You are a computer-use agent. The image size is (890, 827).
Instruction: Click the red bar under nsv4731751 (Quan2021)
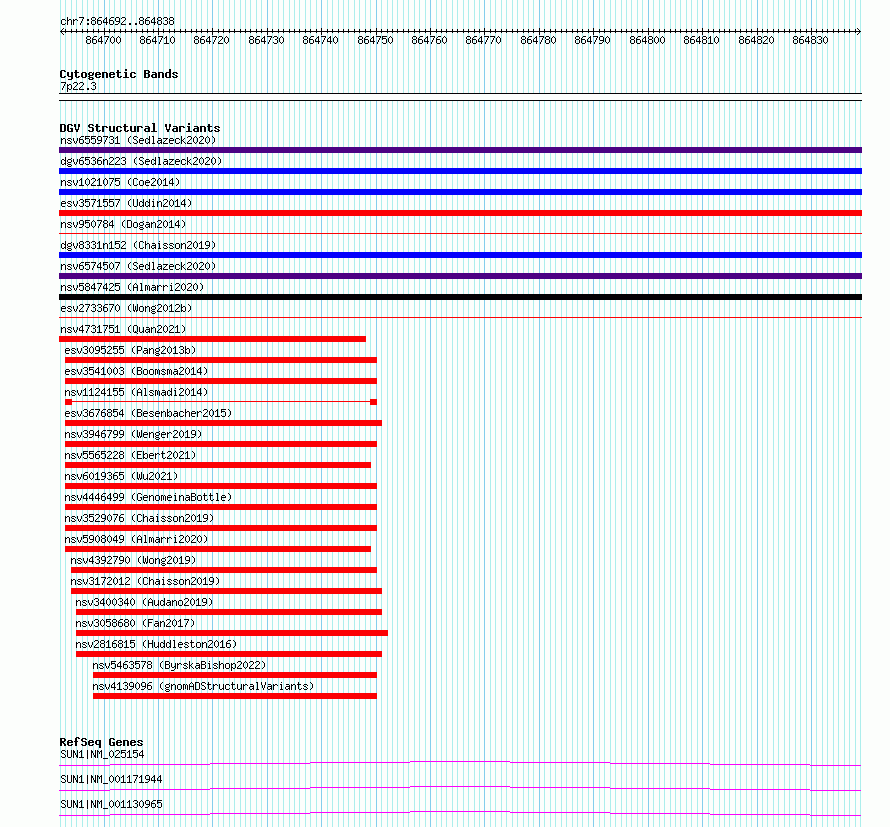coord(212,339)
